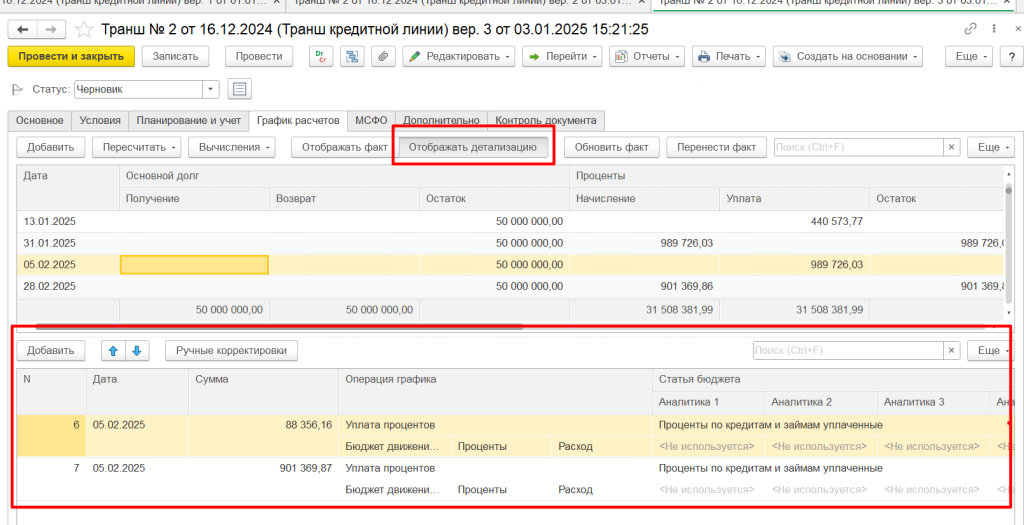Close the first document tab
The image size is (1024, 525).
tap(276, 3)
